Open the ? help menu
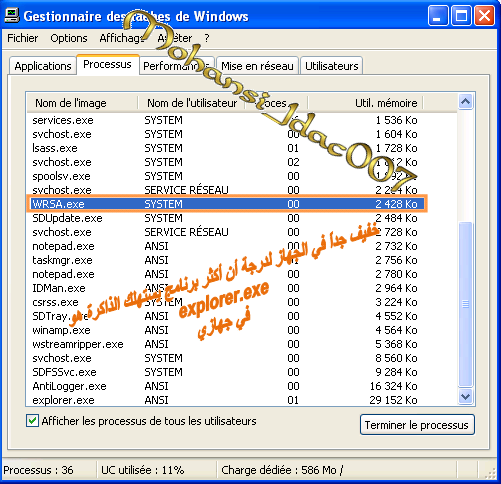Viewport: 501px width, 484px height. pos(207,38)
